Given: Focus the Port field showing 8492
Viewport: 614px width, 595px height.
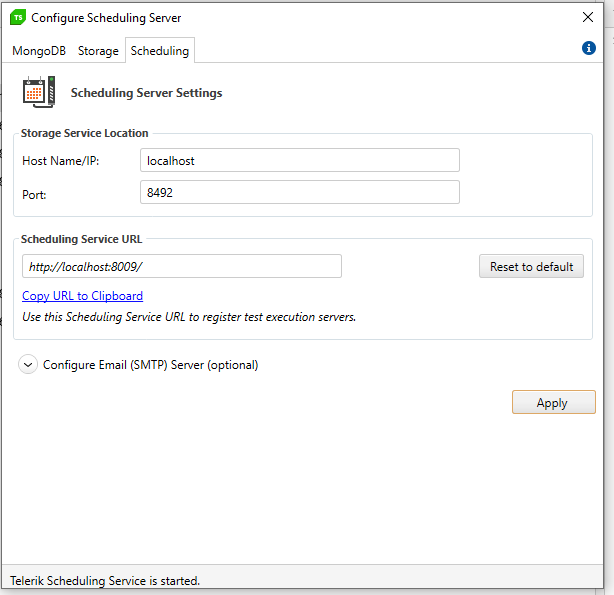Looking at the screenshot, I should click(x=299, y=192).
